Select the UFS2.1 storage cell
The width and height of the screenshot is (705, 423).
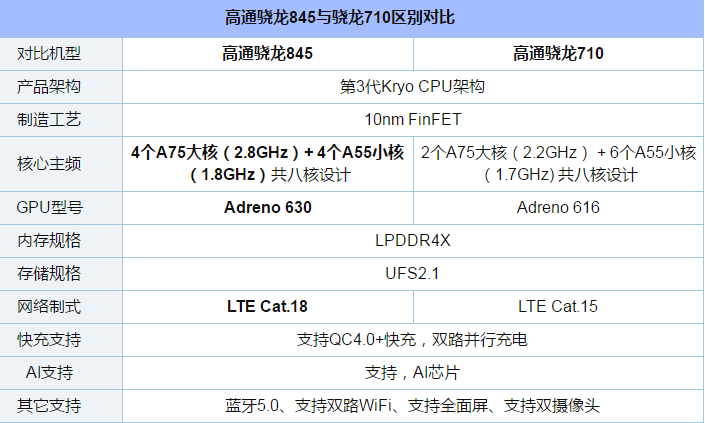(413, 273)
